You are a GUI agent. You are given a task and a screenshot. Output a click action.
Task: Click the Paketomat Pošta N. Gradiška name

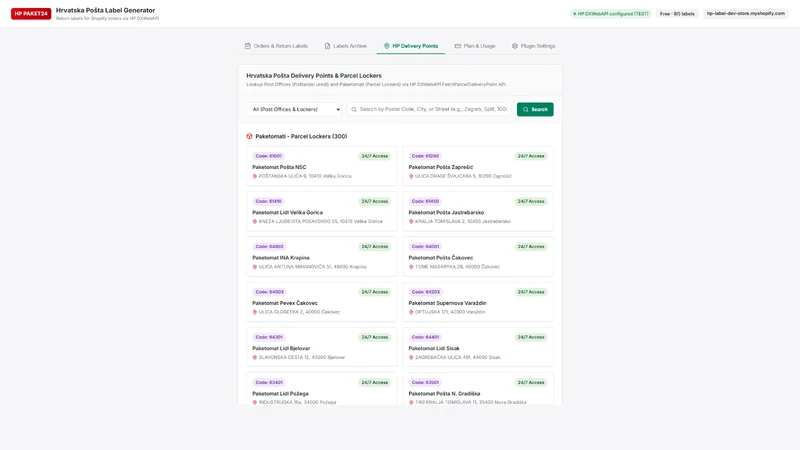click(444, 394)
